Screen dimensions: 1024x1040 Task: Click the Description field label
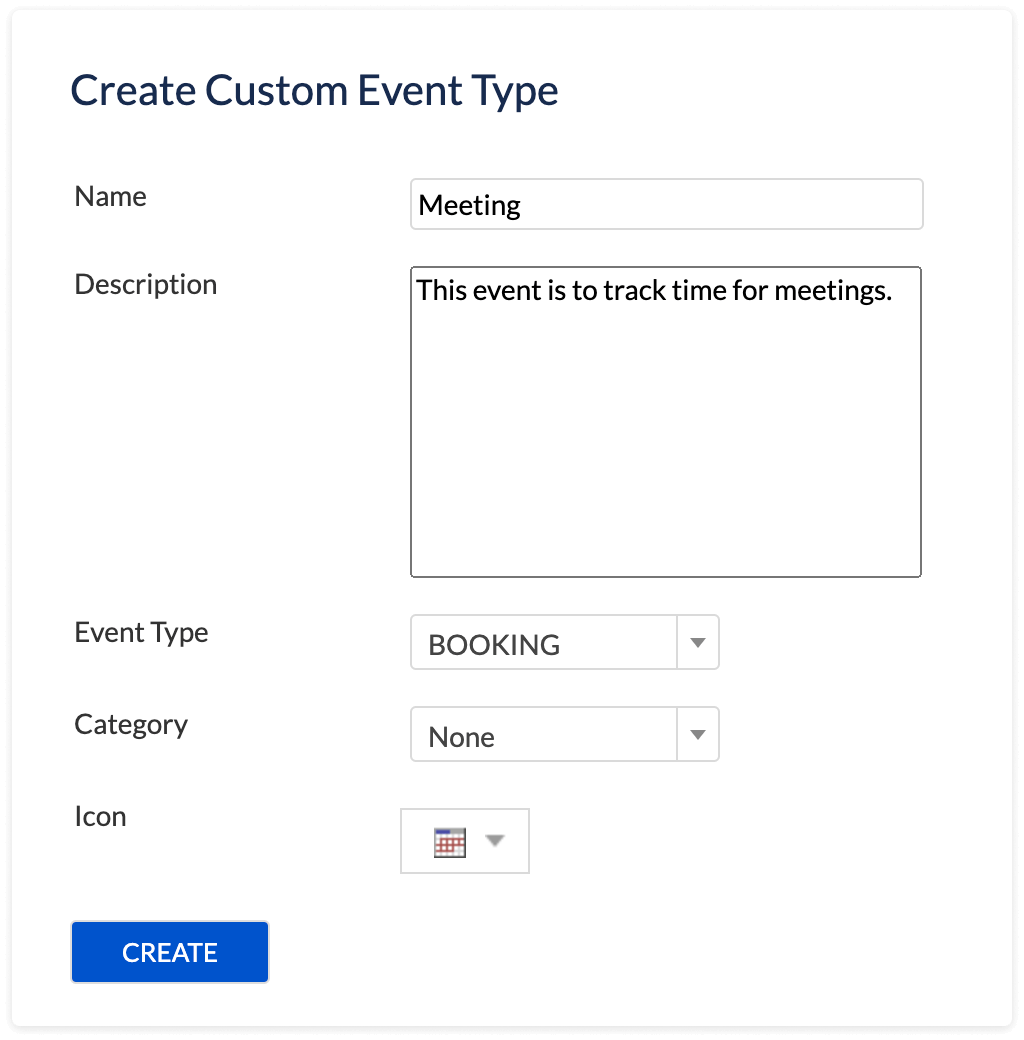pyautogui.click(x=146, y=284)
